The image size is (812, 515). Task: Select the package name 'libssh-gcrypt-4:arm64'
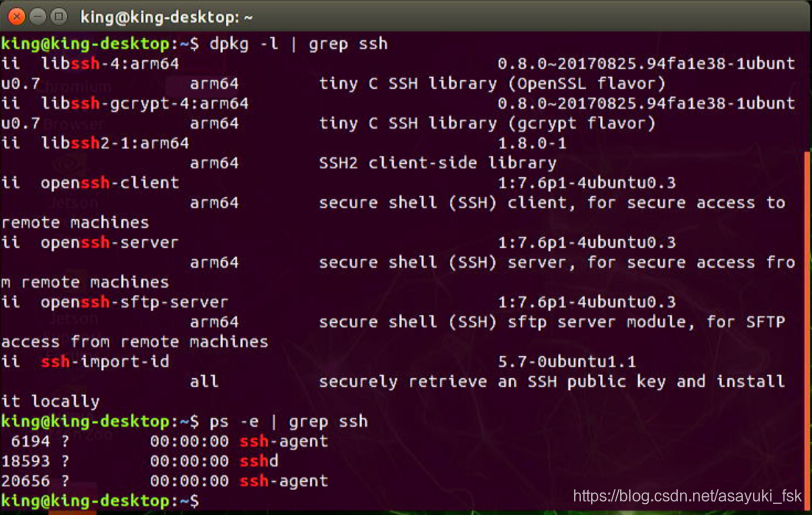click(144, 104)
